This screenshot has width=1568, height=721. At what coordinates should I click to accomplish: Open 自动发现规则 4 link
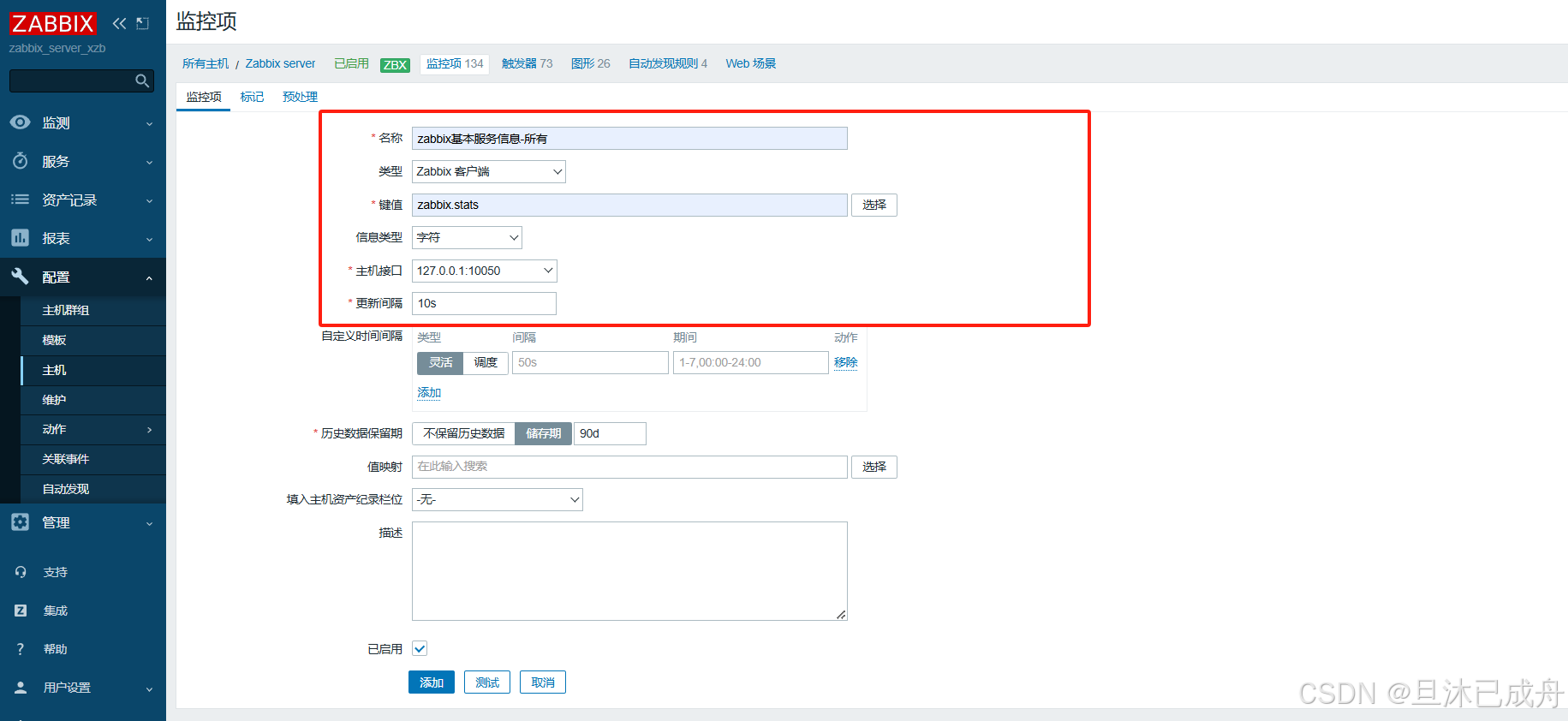tap(668, 63)
